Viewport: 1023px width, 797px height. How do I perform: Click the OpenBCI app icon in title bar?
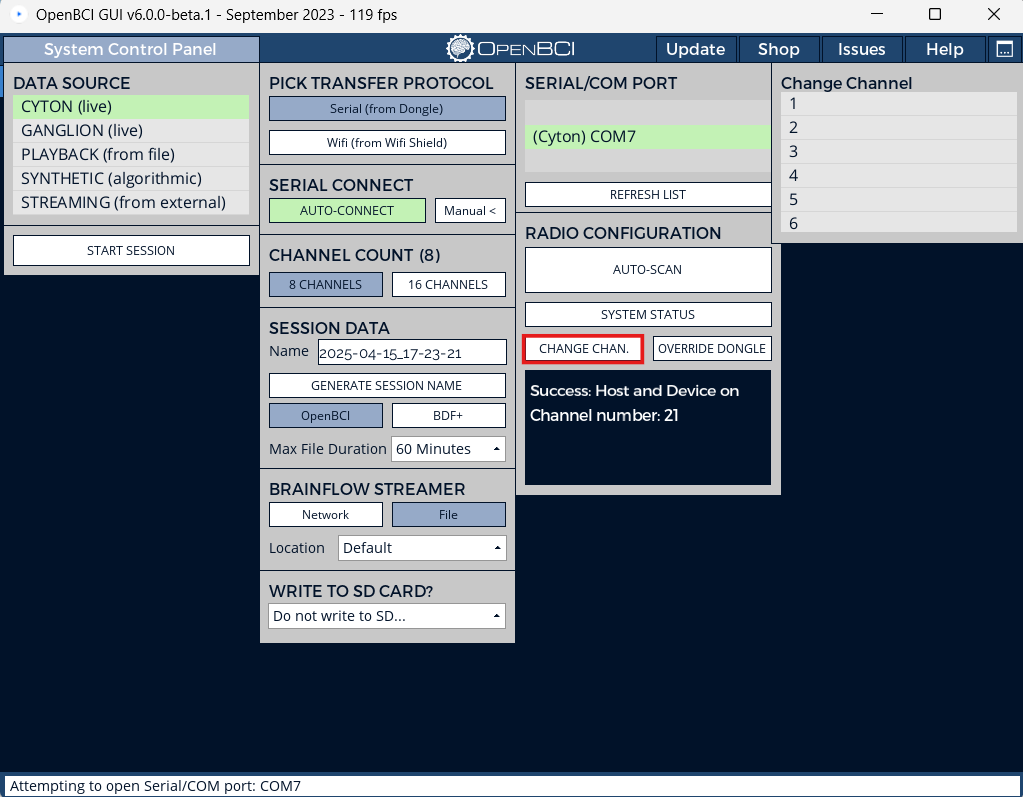pos(18,14)
